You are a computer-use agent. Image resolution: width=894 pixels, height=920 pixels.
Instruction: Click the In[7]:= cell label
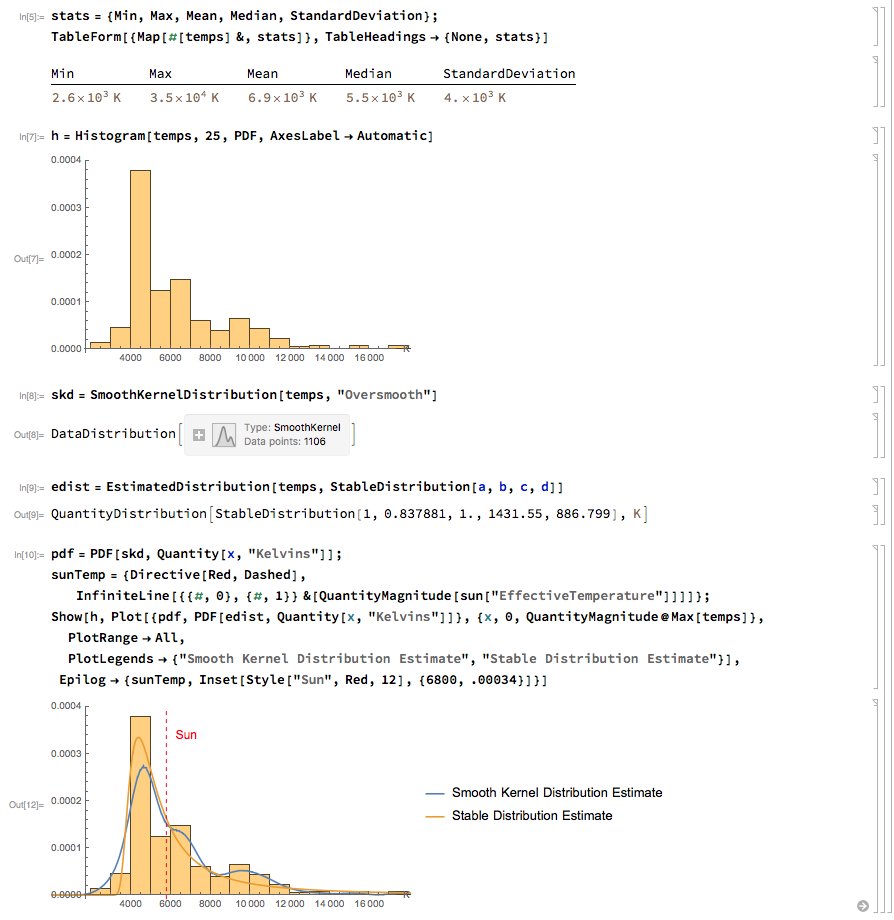31,137
